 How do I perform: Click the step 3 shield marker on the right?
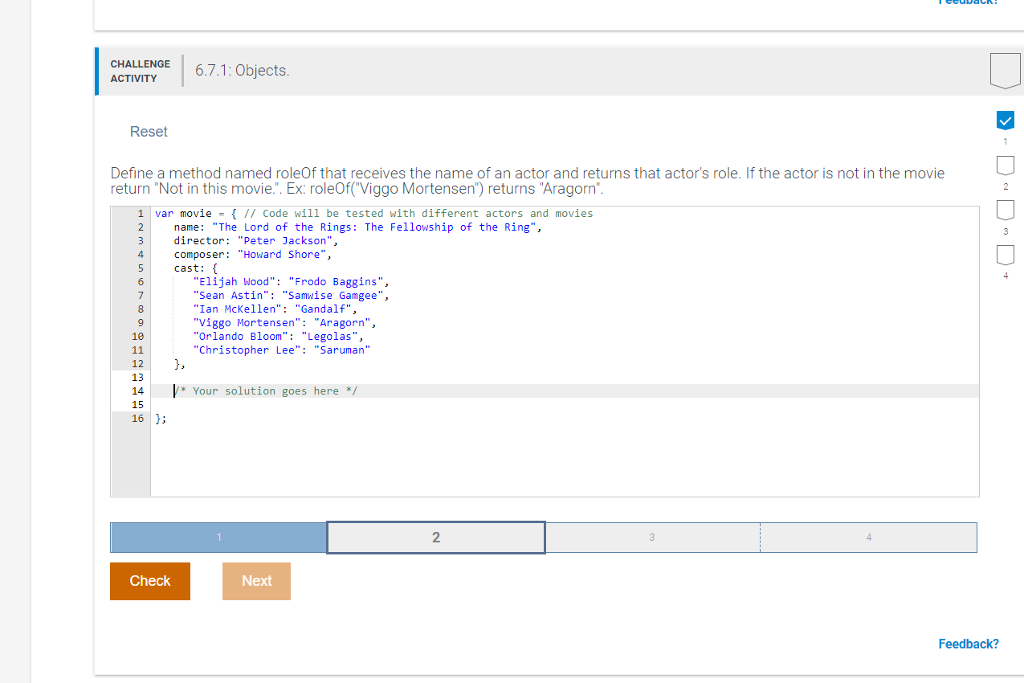tap(1005, 209)
